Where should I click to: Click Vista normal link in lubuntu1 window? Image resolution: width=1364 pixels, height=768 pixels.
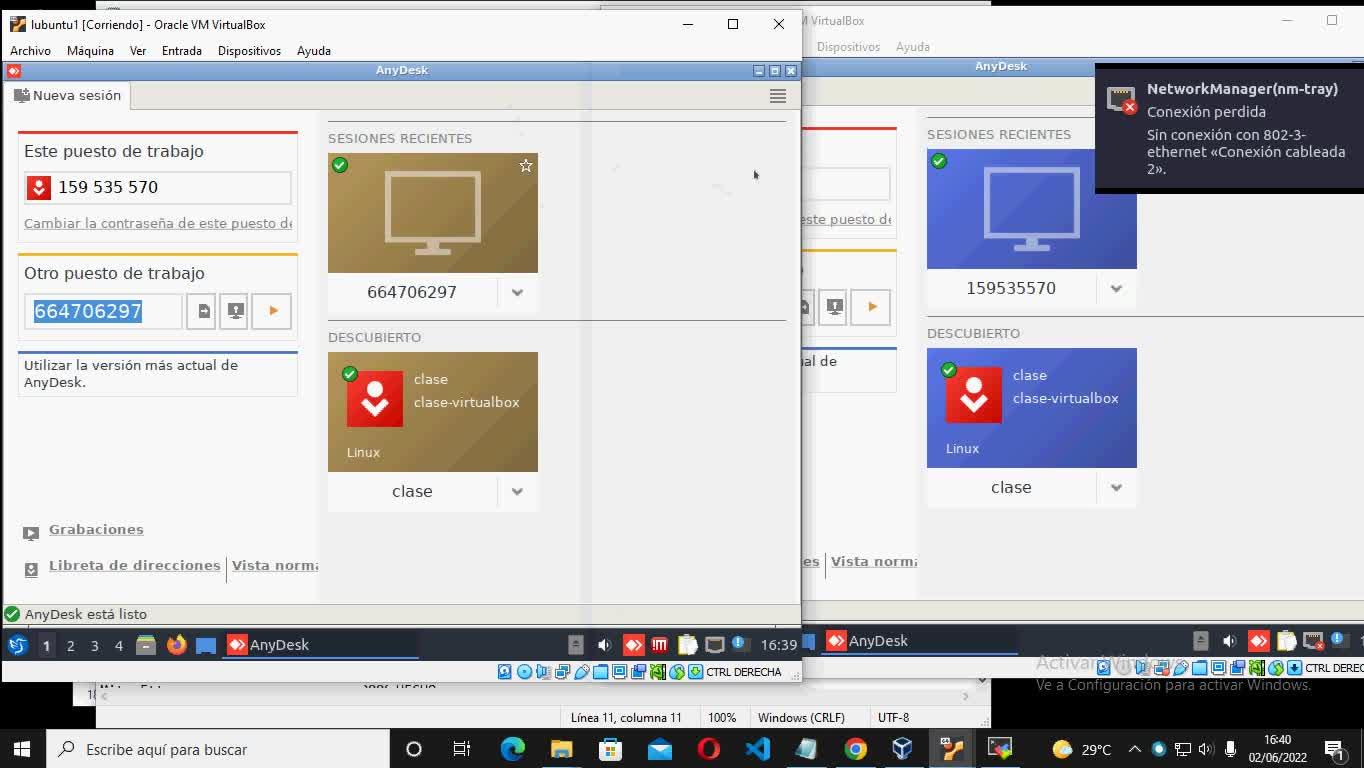(x=275, y=566)
